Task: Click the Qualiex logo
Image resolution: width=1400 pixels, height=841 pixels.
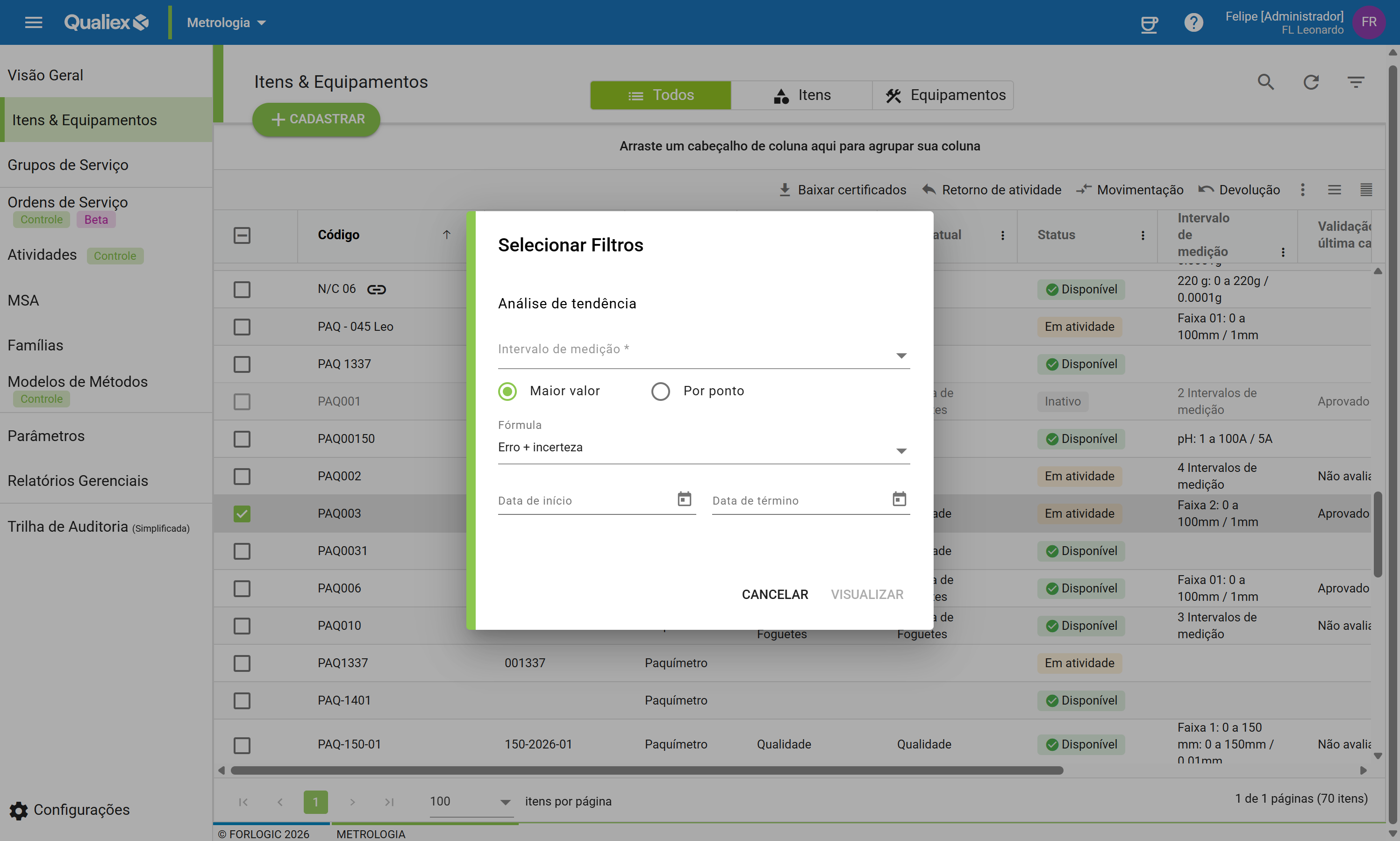Action: (x=107, y=23)
